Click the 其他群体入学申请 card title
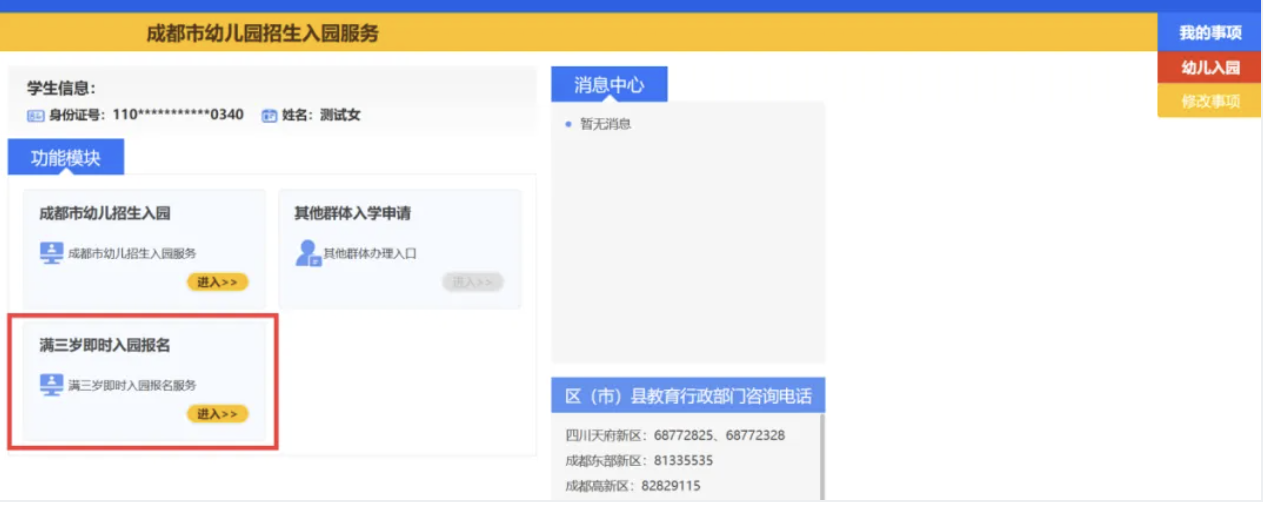The width and height of the screenshot is (1266, 508). pos(352,213)
